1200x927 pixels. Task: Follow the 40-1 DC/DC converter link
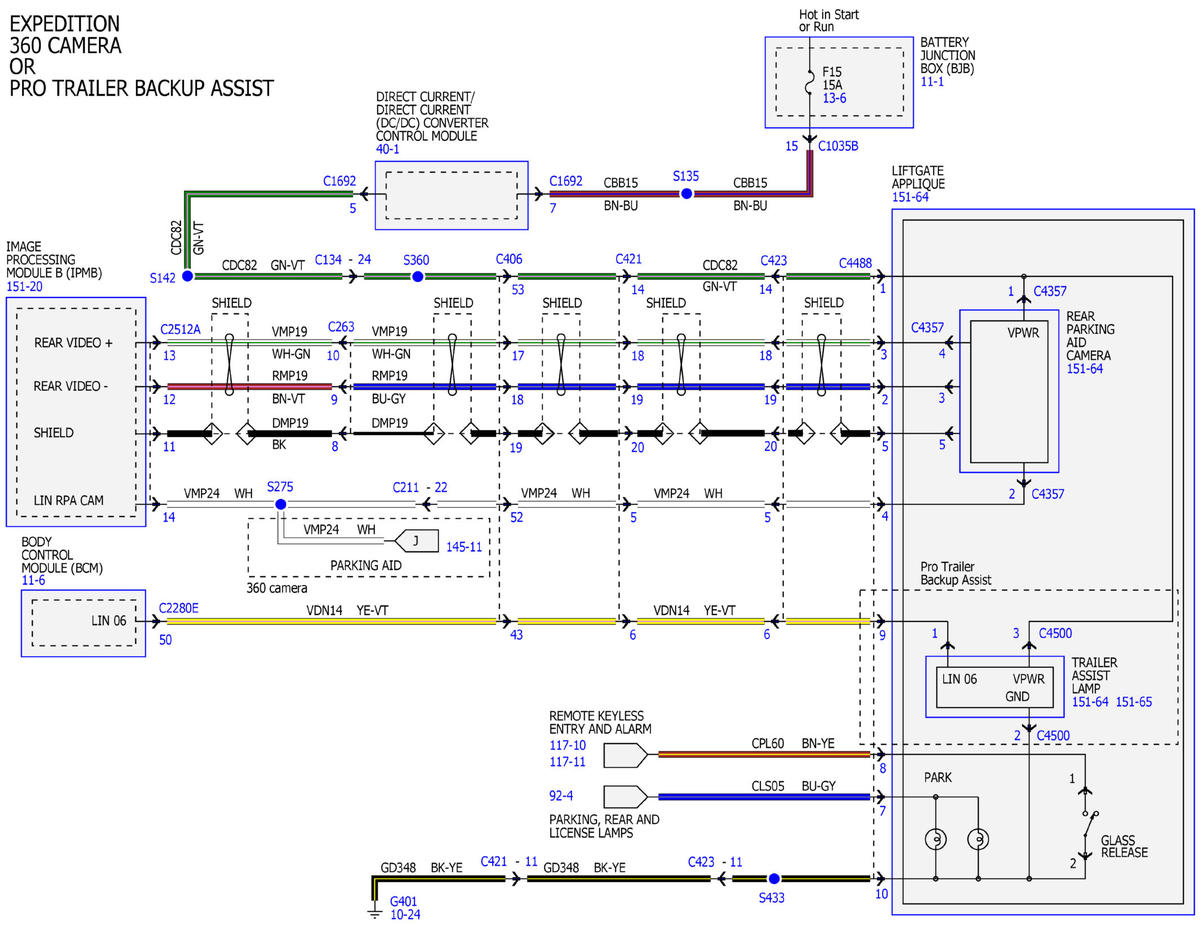pos(387,149)
